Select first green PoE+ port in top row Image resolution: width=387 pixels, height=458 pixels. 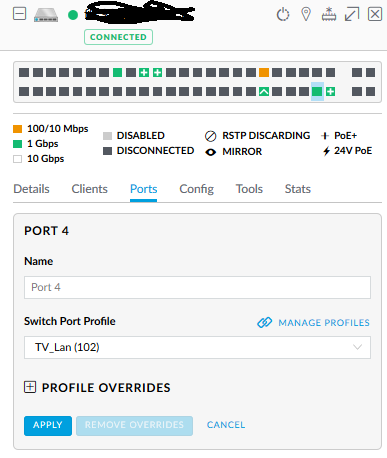tap(144, 72)
